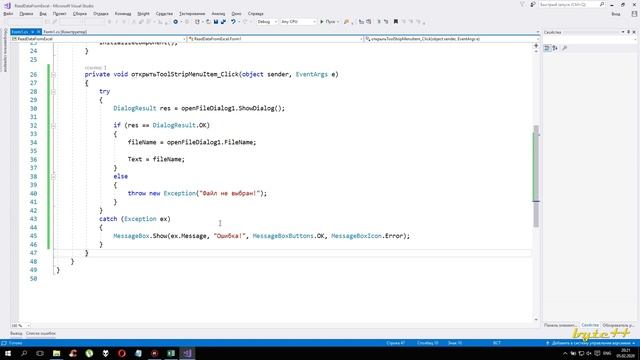Open the Nsight menu

coord(143,13)
